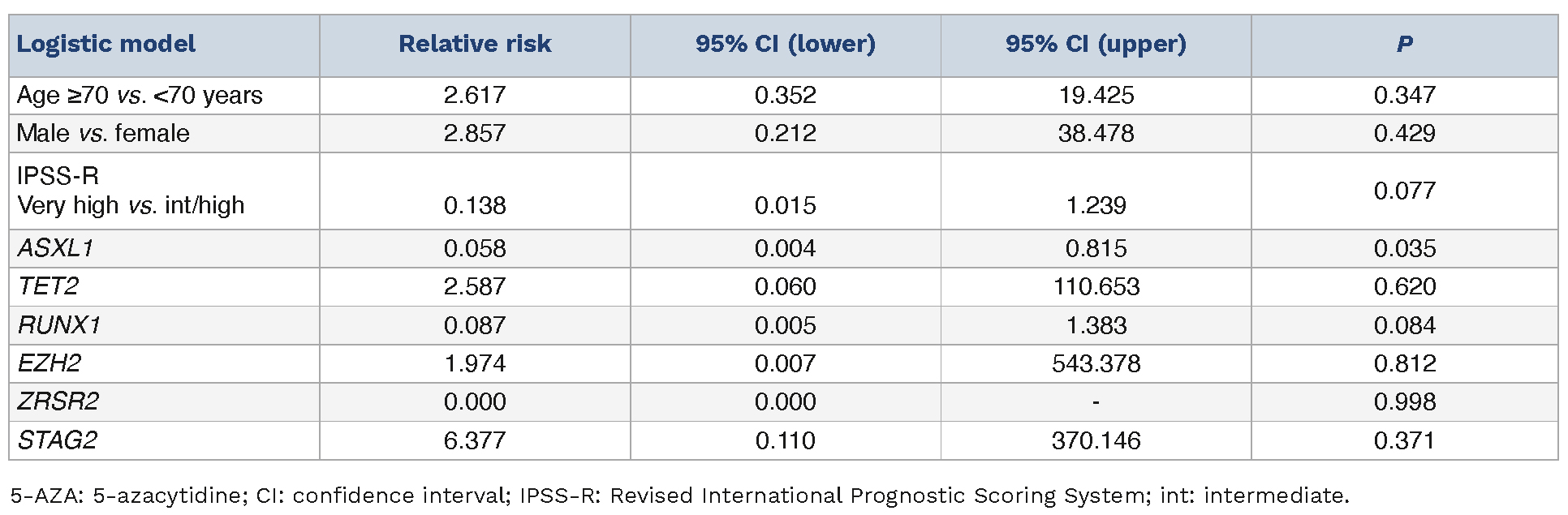Select the "Male vs. female" row label
Screen dimensions: 1568x515
pos(103,133)
